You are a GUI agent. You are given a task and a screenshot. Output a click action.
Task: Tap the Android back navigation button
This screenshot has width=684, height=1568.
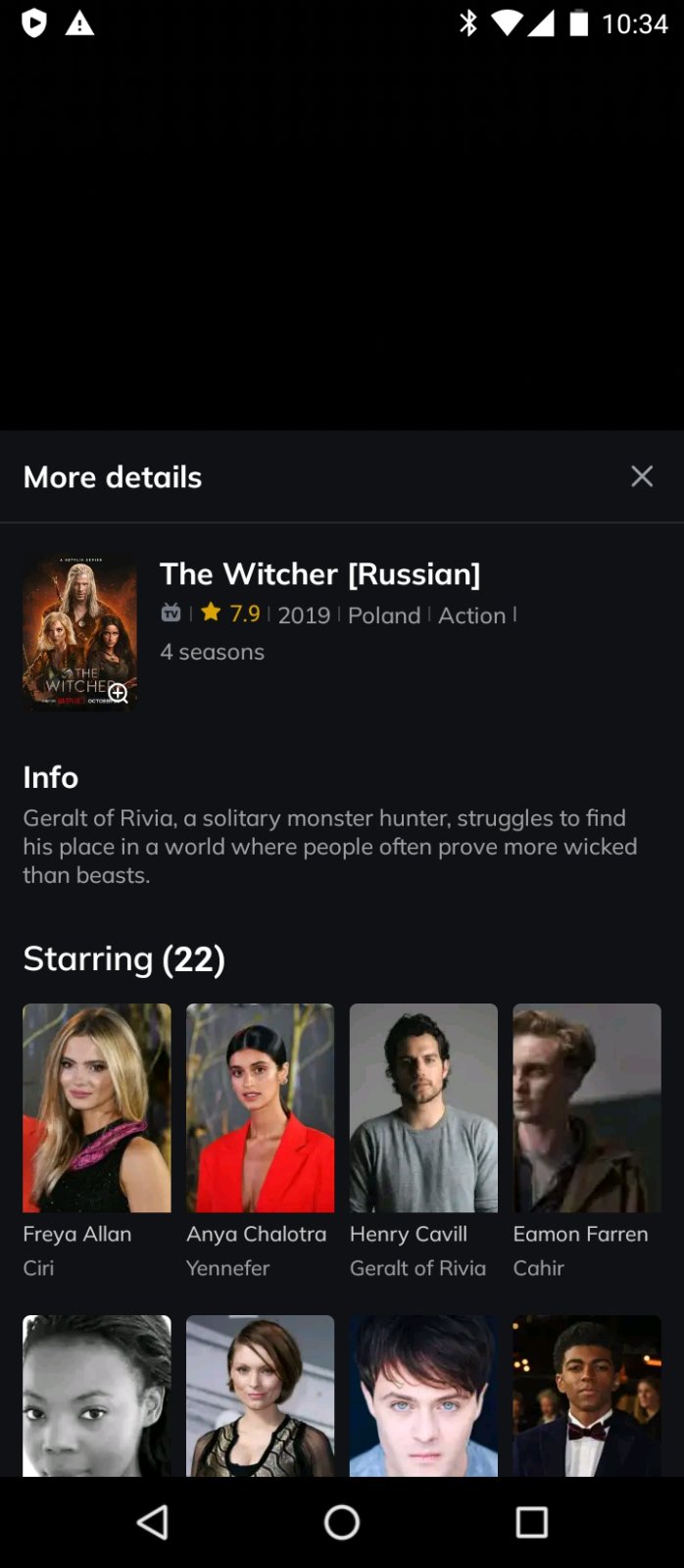[x=153, y=1522]
